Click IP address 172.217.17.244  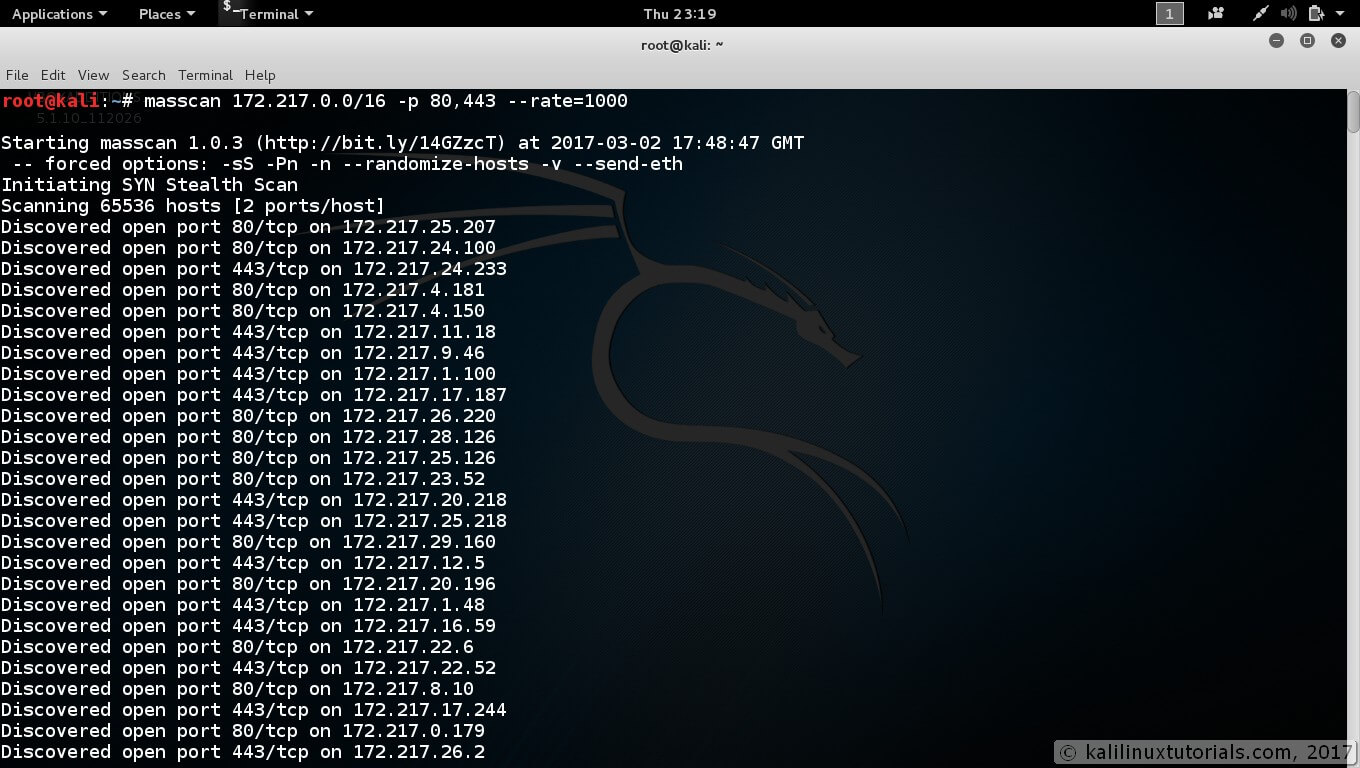pos(430,710)
